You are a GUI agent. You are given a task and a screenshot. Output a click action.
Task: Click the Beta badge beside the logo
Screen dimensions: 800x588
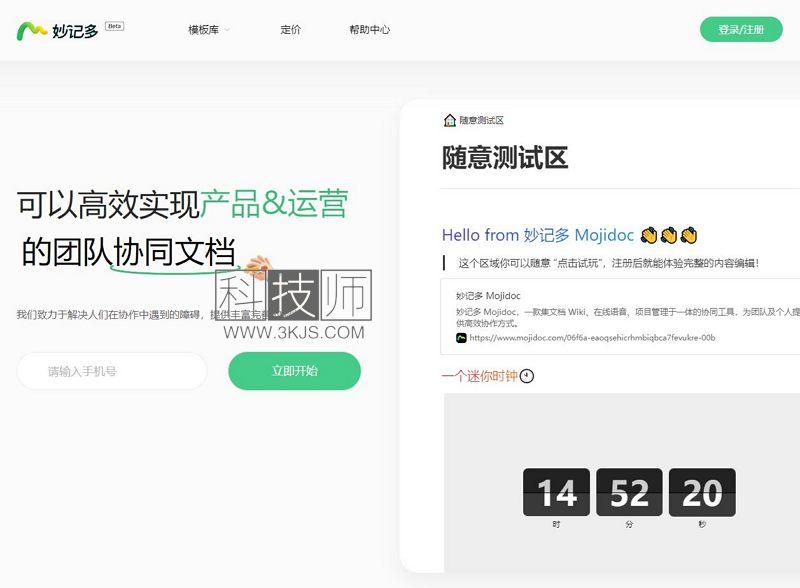(x=115, y=26)
